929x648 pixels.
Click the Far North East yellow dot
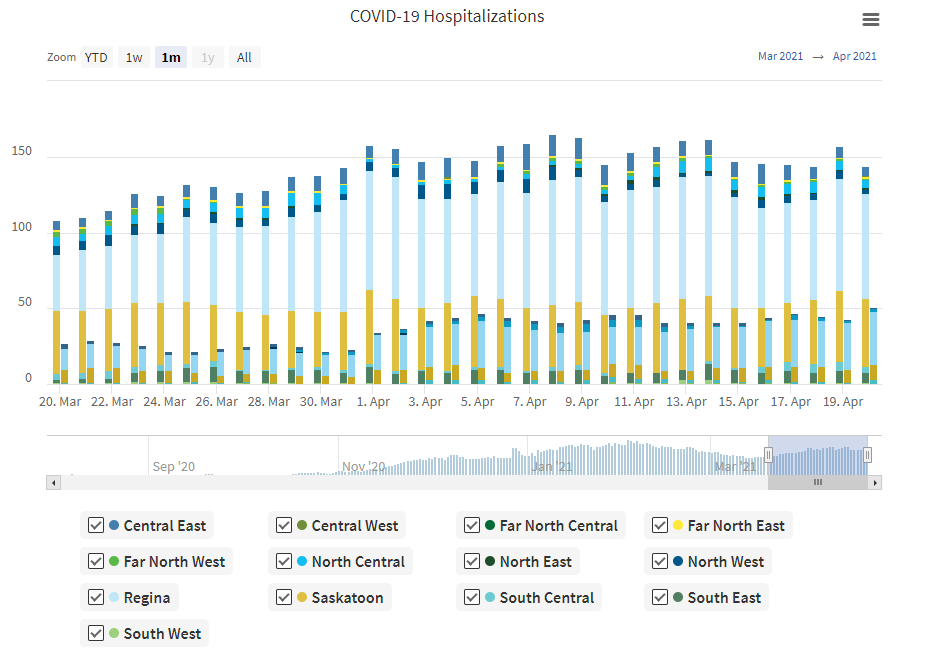(x=678, y=525)
